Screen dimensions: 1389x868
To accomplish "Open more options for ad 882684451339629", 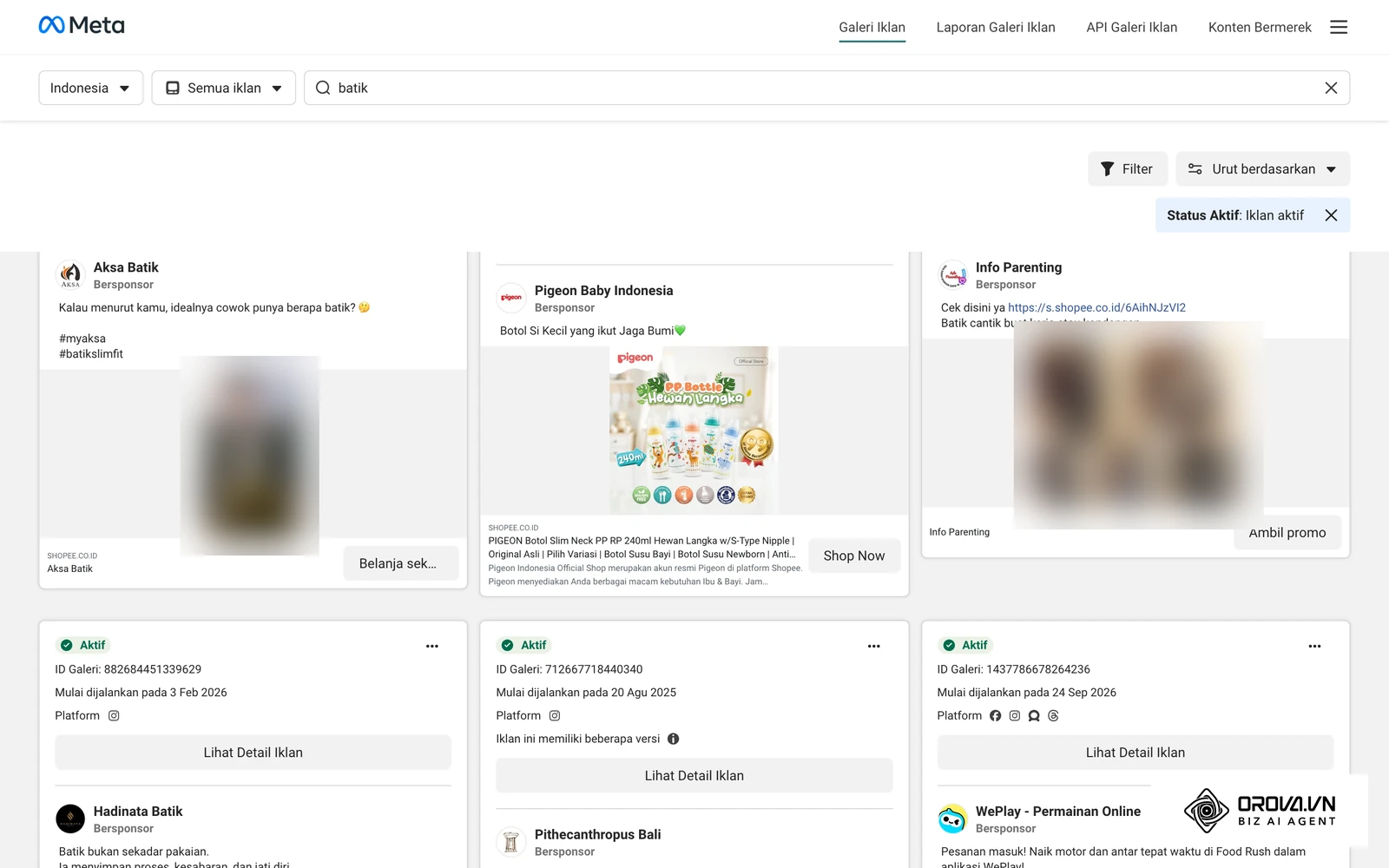I will (432, 646).
